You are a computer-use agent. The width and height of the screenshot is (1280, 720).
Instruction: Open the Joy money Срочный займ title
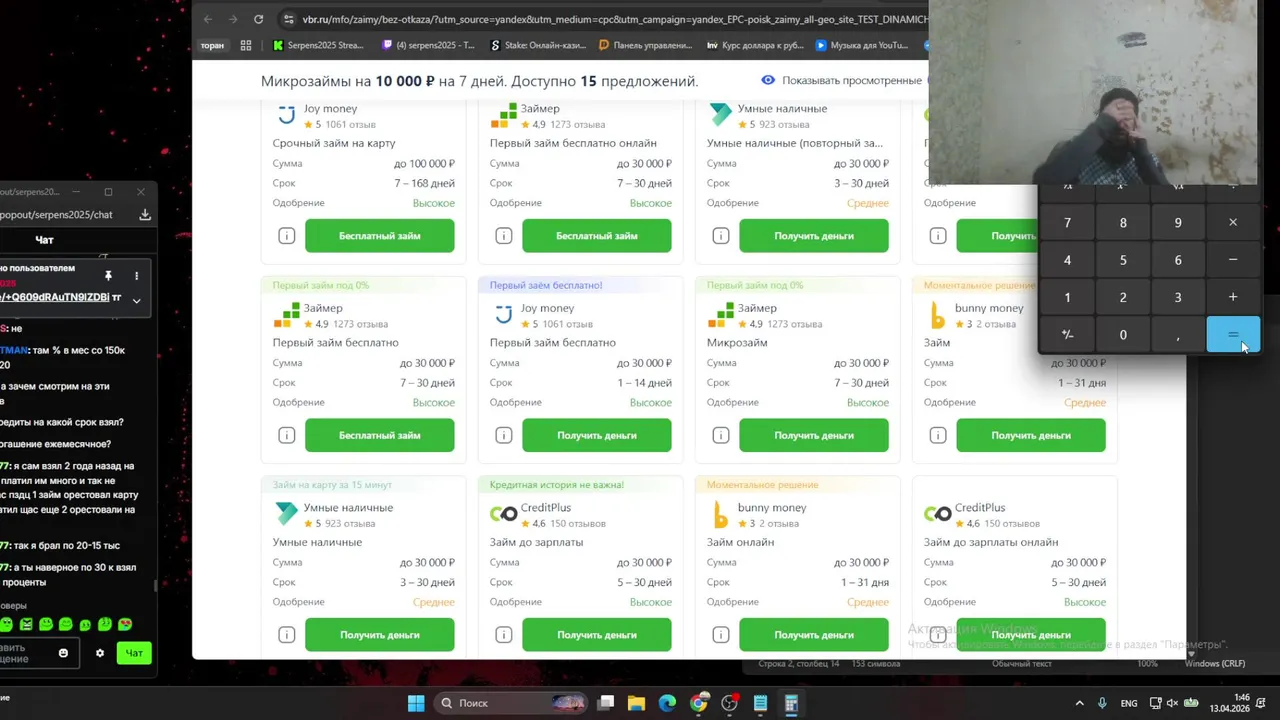334,143
